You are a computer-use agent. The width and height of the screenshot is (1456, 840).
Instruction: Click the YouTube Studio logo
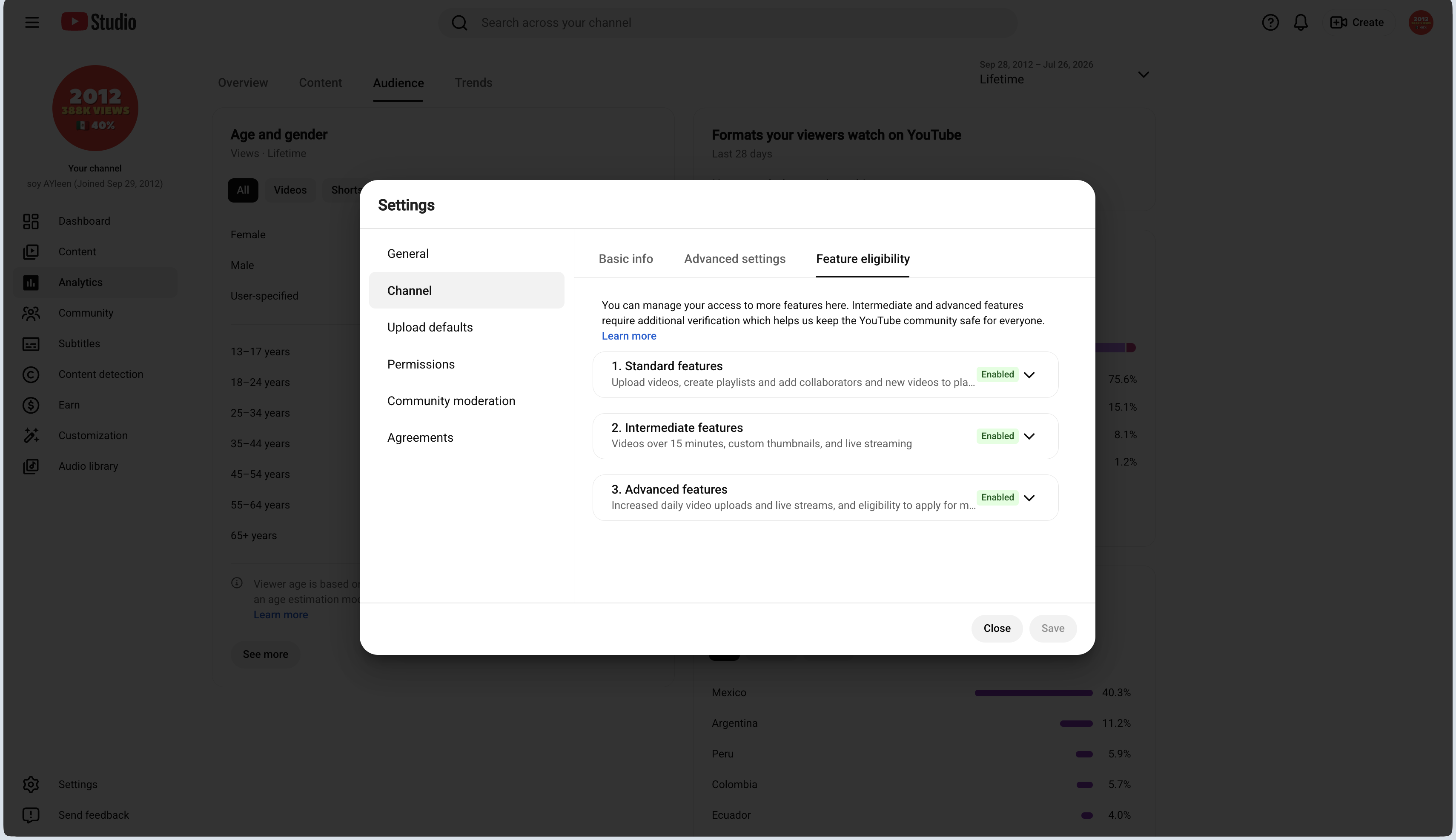point(99,22)
